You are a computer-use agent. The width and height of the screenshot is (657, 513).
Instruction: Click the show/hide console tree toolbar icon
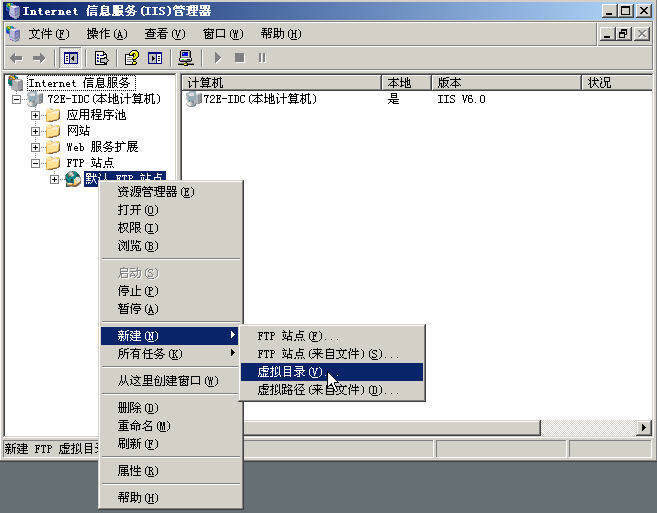point(71,58)
